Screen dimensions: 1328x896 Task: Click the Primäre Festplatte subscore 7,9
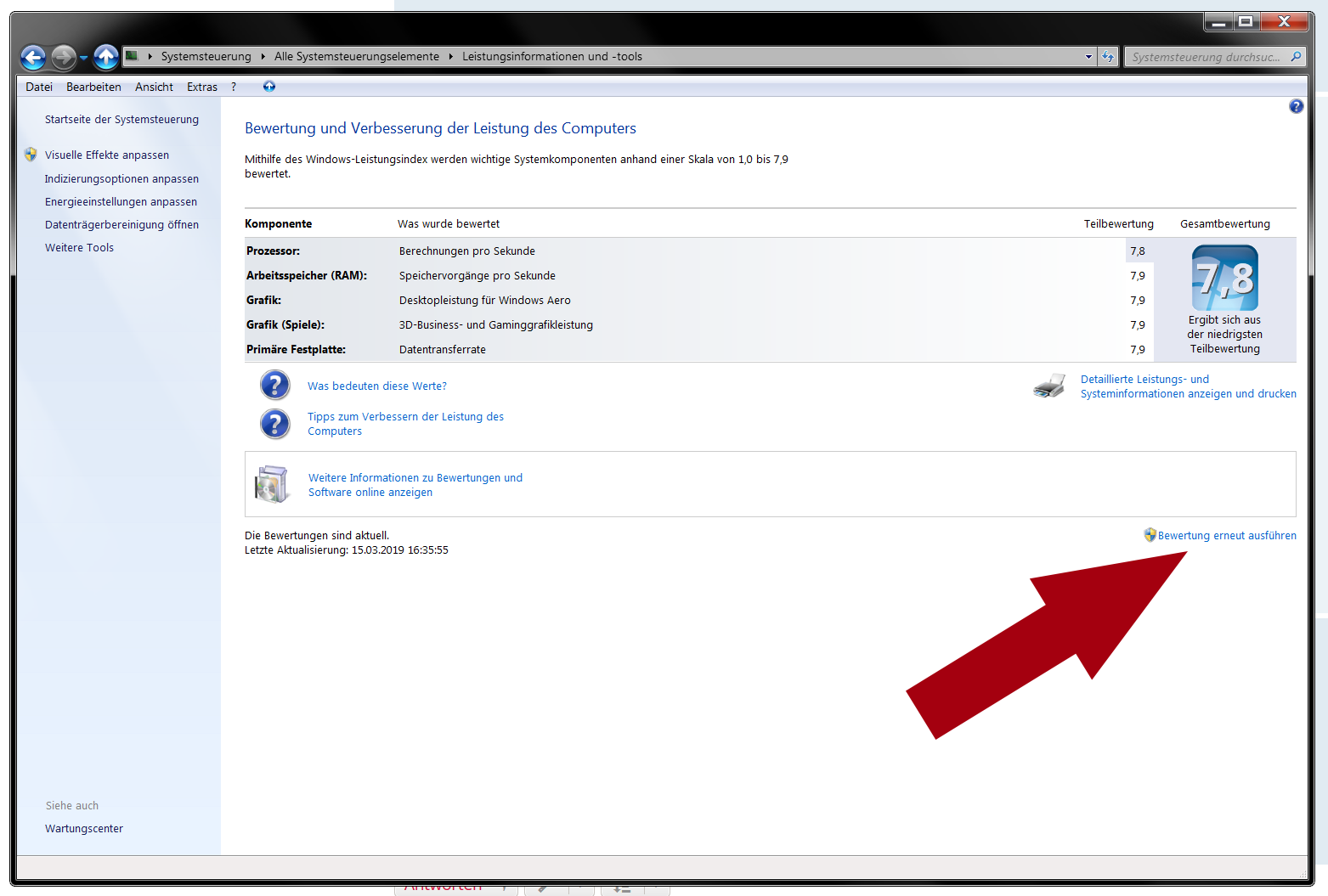tap(1138, 350)
